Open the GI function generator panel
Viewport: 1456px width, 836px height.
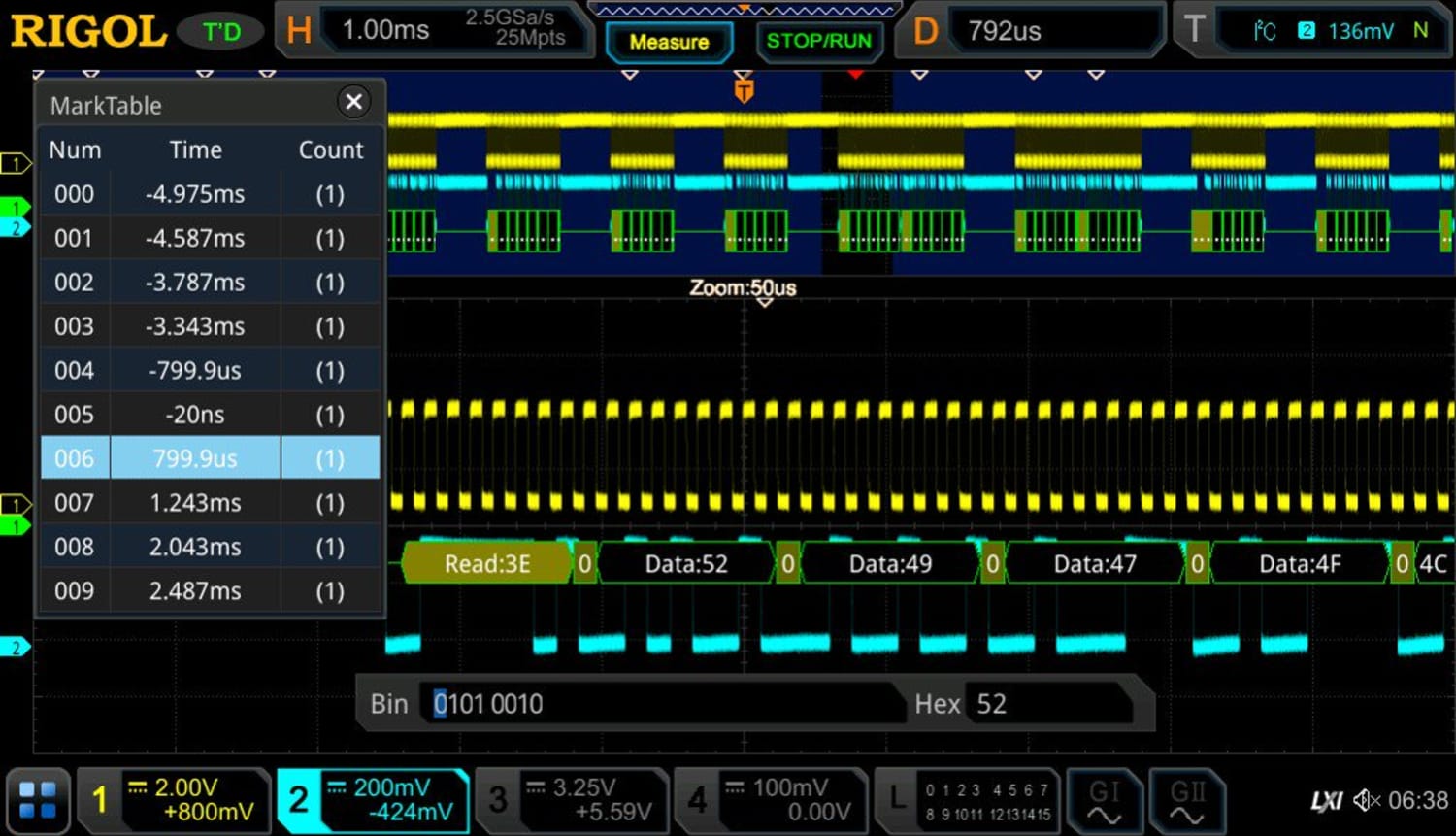[1104, 799]
